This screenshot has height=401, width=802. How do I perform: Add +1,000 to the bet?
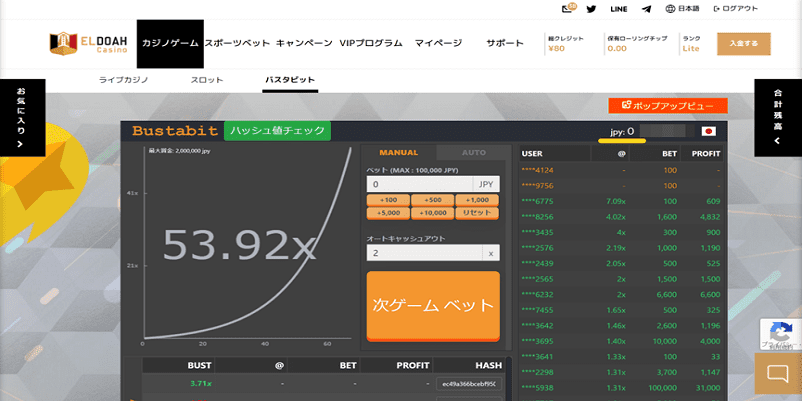477,200
